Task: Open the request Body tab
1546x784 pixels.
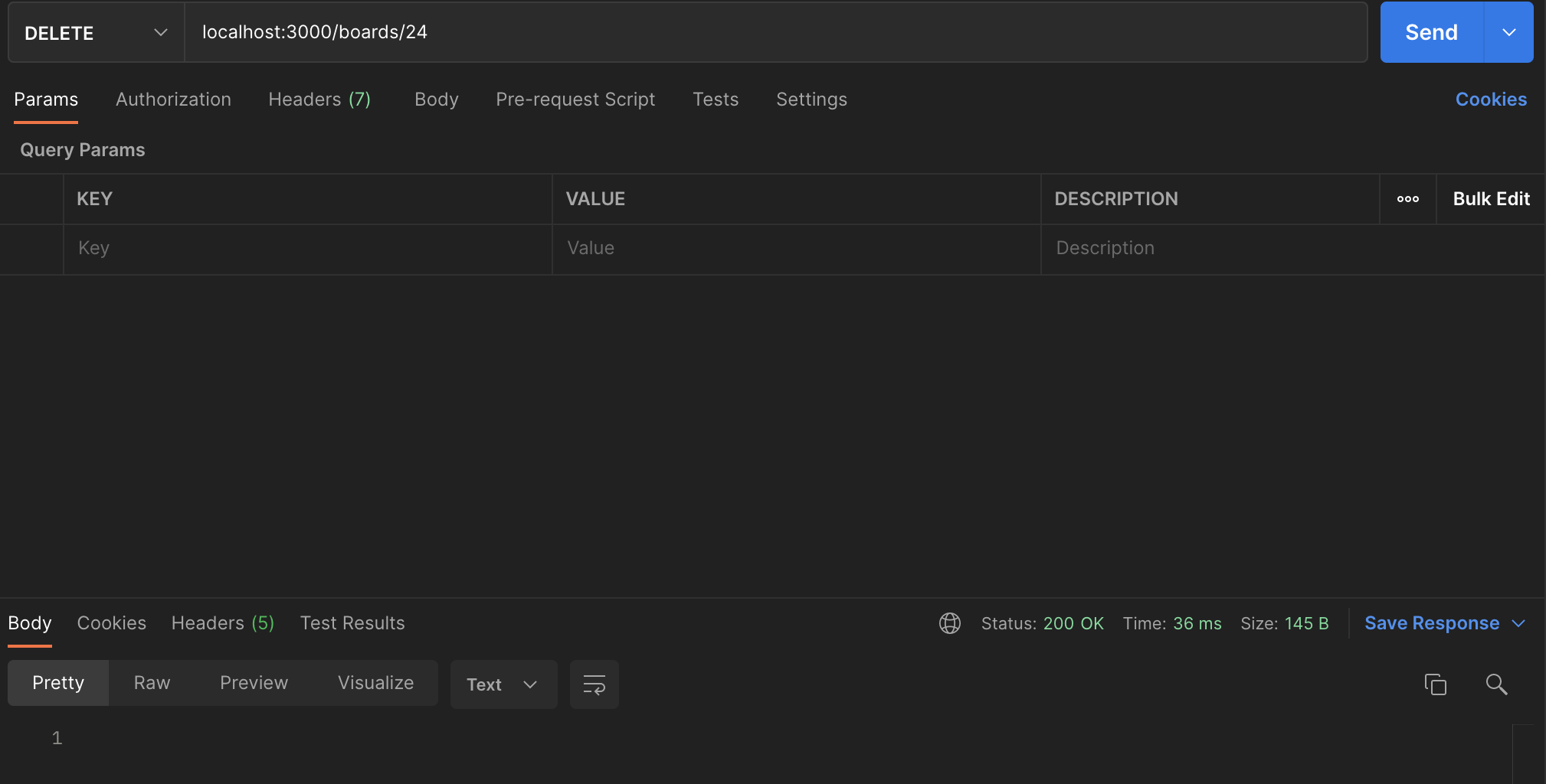Action: coord(437,100)
